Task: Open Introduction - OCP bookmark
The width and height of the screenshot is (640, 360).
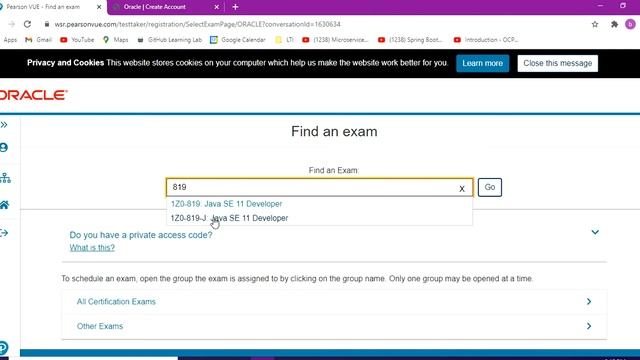Action: click(x=486, y=40)
